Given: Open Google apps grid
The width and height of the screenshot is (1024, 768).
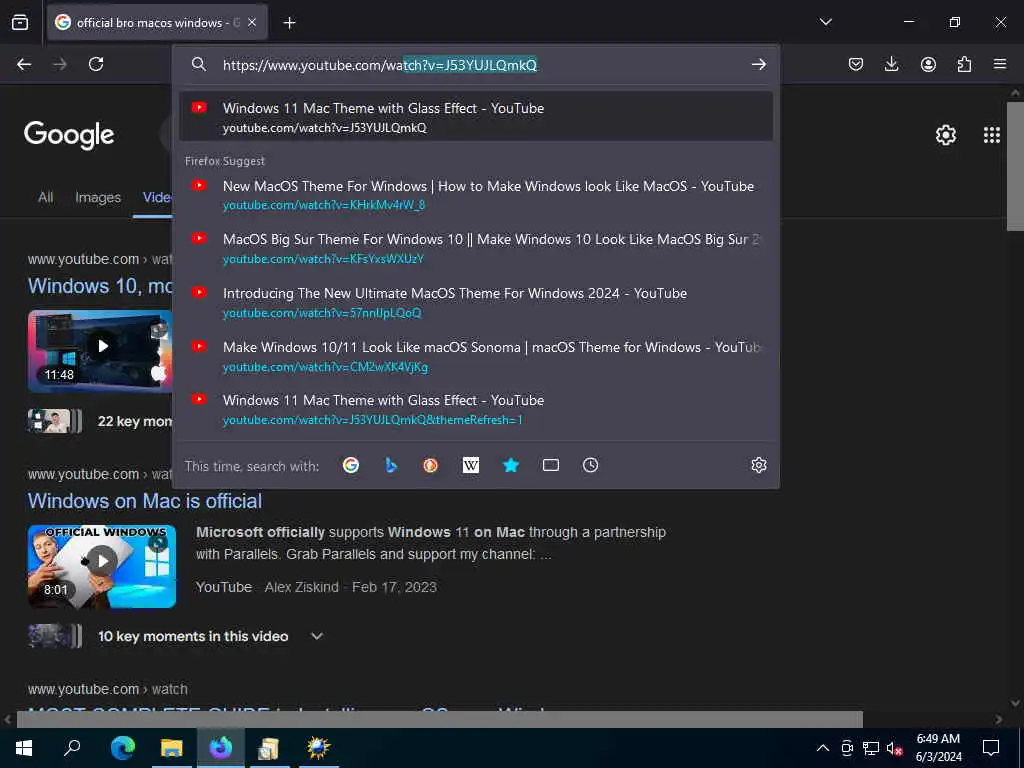Looking at the screenshot, I should coord(991,135).
